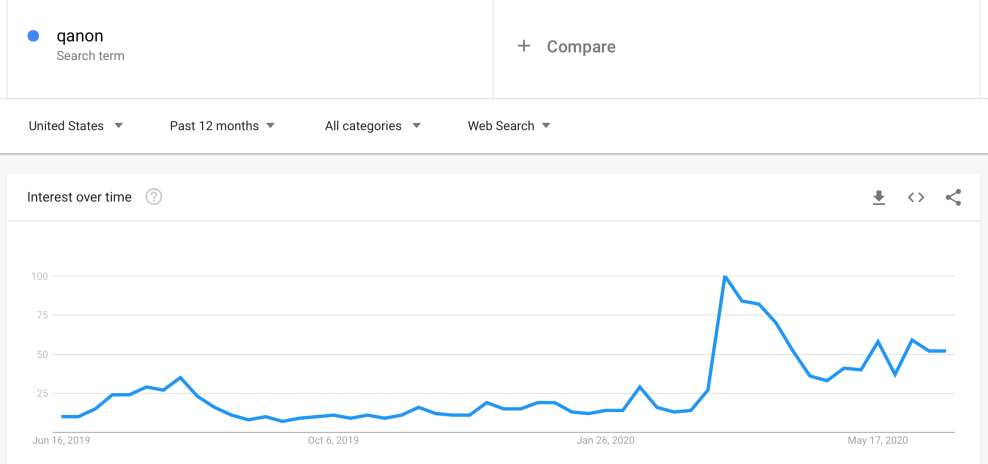The width and height of the screenshot is (988, 464).
Task: Click the 75 gridline value label
Action: pyautogui.click(x=40, y=315)
